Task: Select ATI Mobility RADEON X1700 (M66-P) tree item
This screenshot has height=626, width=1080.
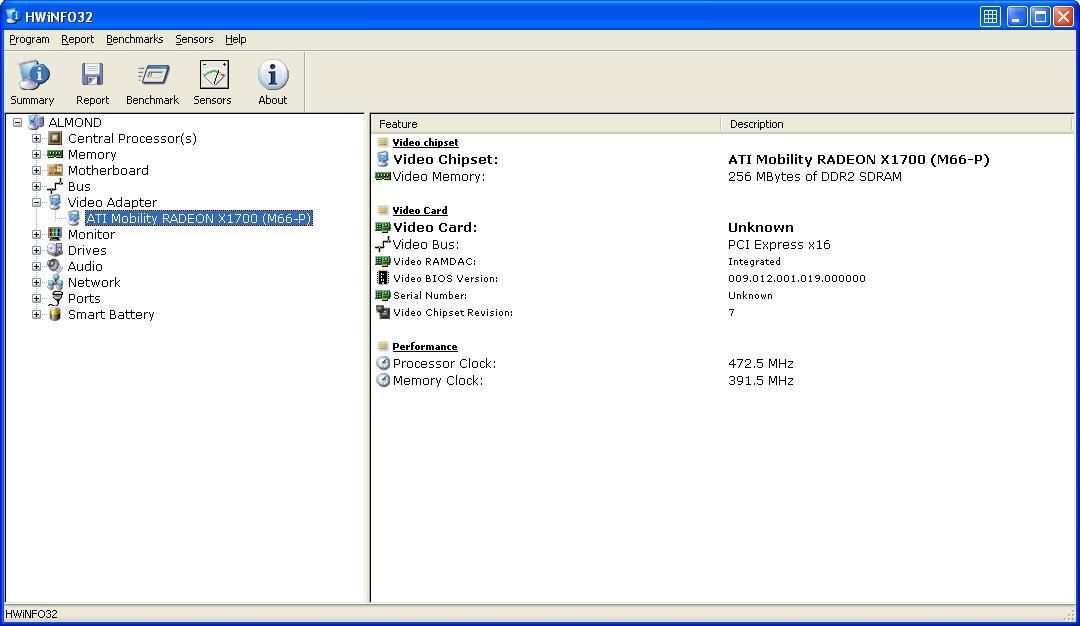Action: click(x=199, y=218)
